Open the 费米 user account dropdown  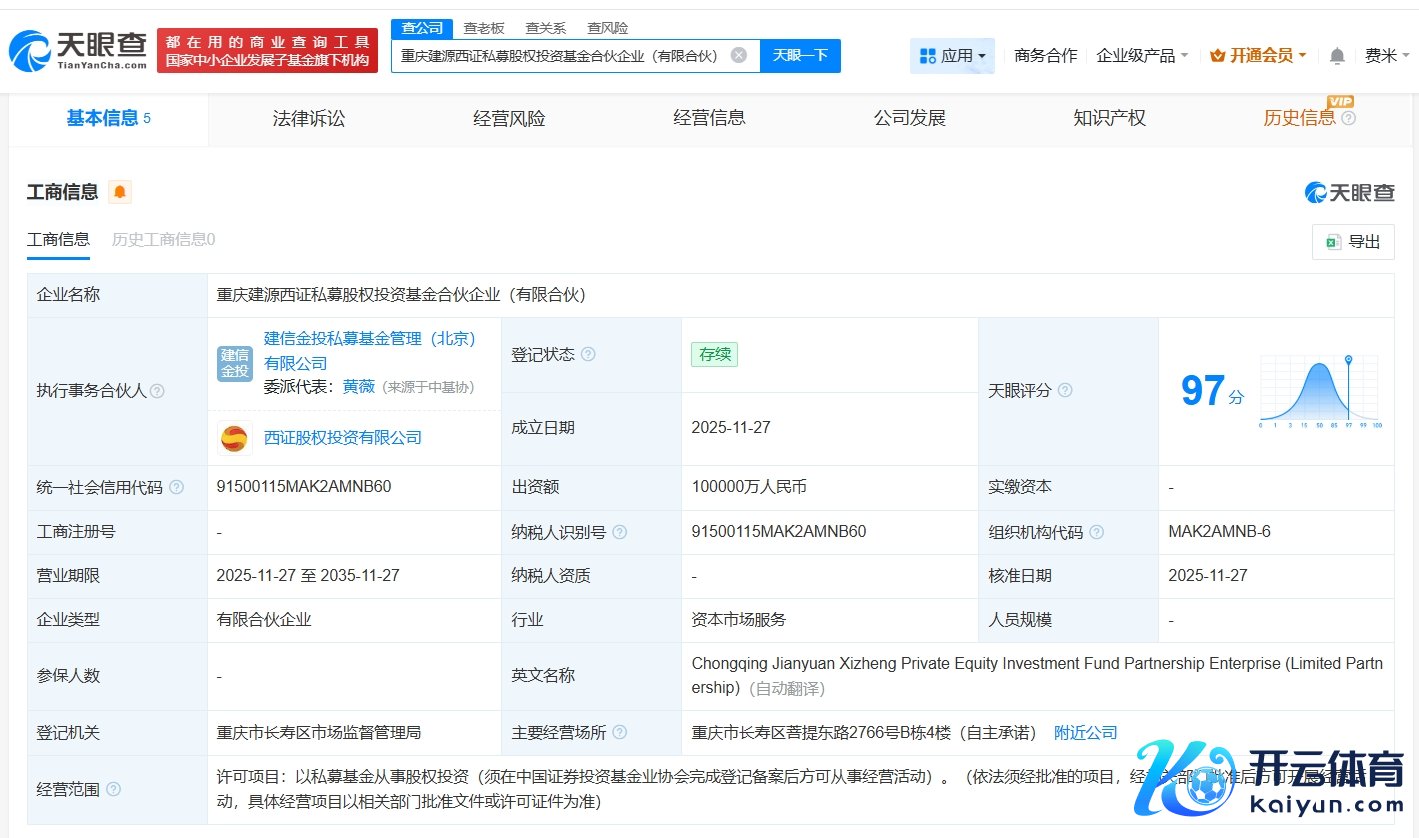1386,56
